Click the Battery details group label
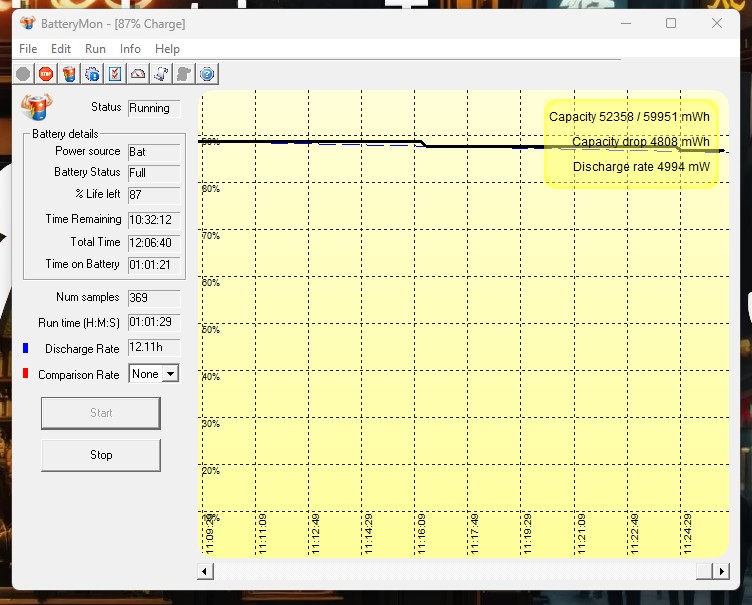752x605 pixels. (65, 134)
